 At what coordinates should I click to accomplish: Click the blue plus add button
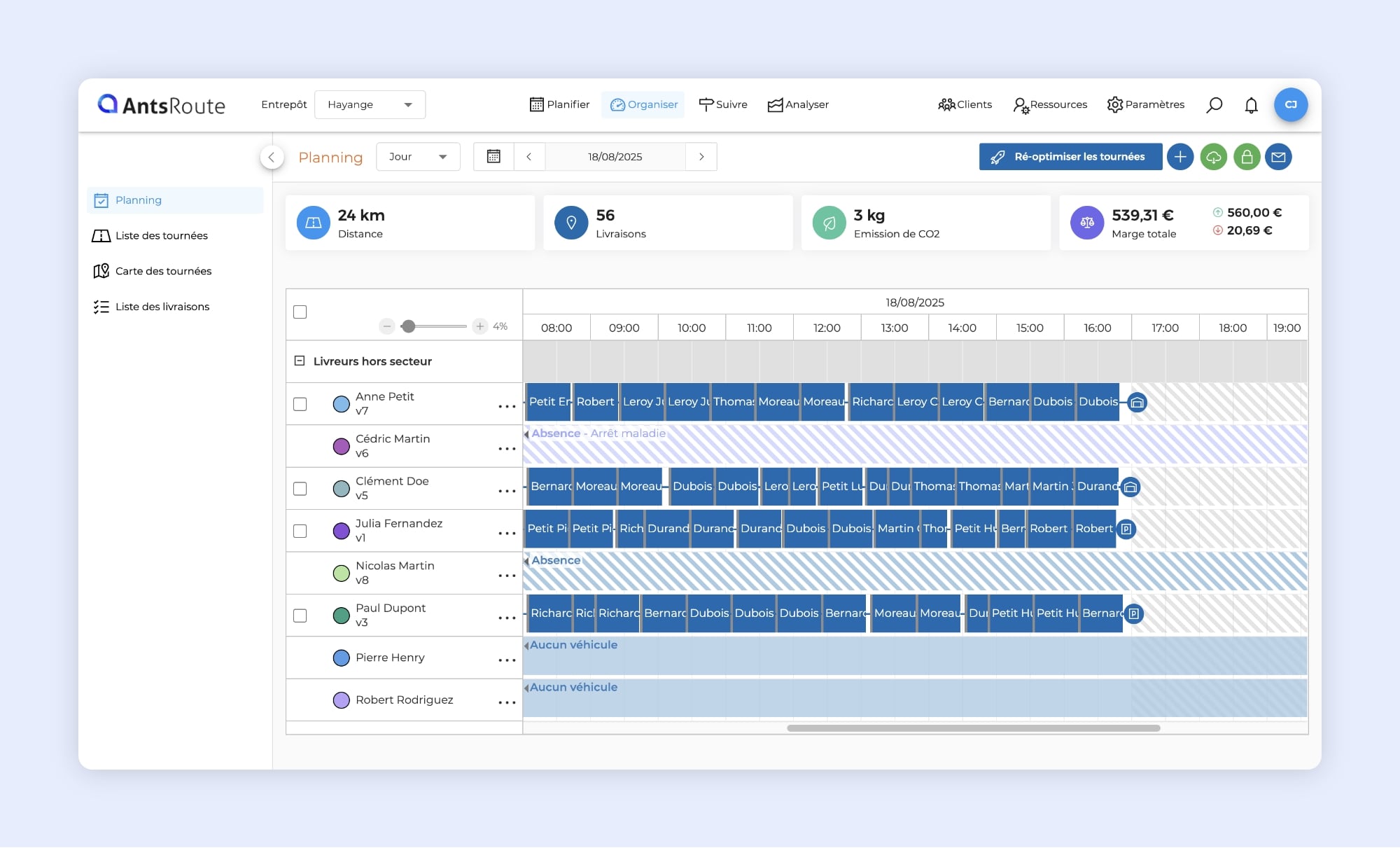click(x=1180, y=157)
